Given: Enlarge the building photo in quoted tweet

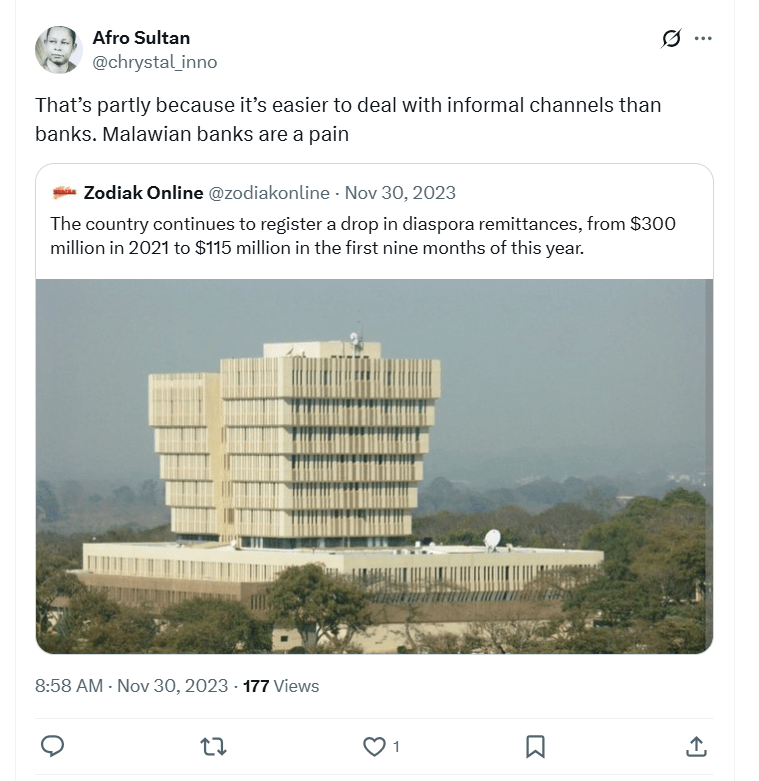Looking at the screenshot, I should [374, 466].
